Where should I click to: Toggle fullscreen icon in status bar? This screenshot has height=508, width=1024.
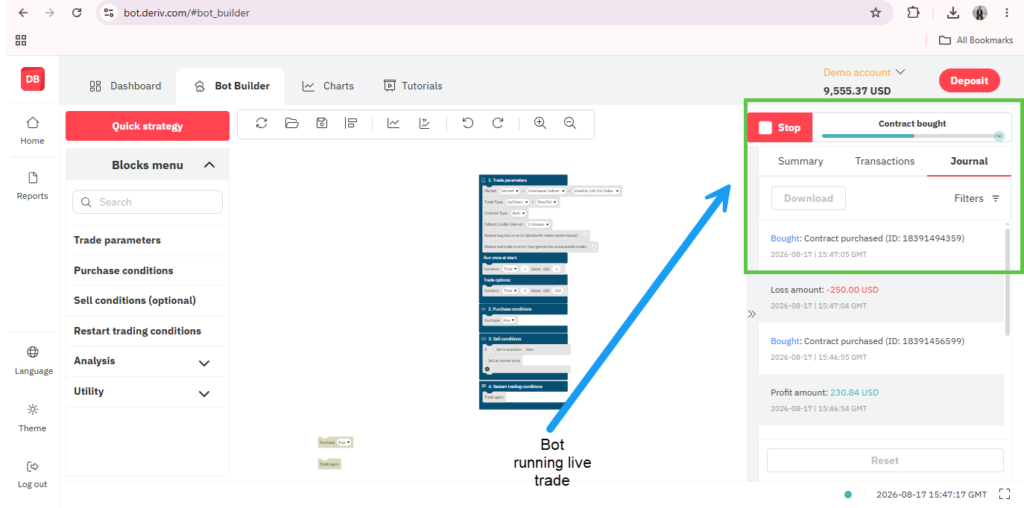[x=1004, y=494]
